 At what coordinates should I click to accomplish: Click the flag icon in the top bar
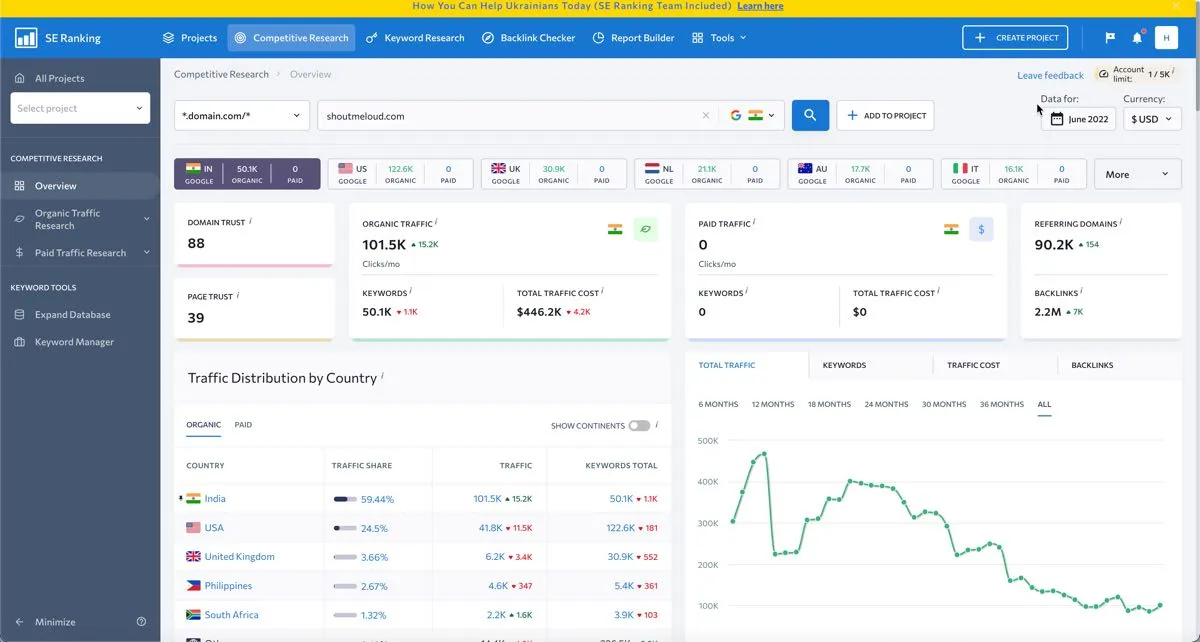[x=1109, y=37]
